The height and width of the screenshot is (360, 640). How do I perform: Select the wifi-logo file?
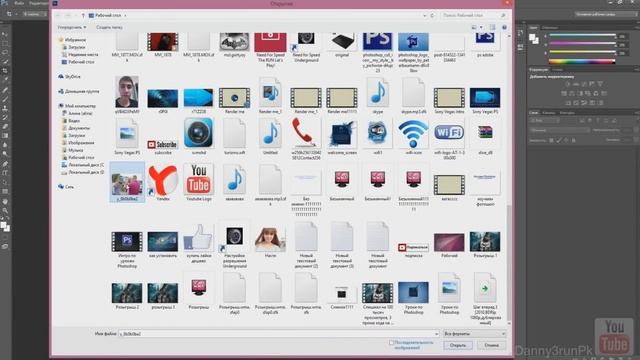pos(449,139)
